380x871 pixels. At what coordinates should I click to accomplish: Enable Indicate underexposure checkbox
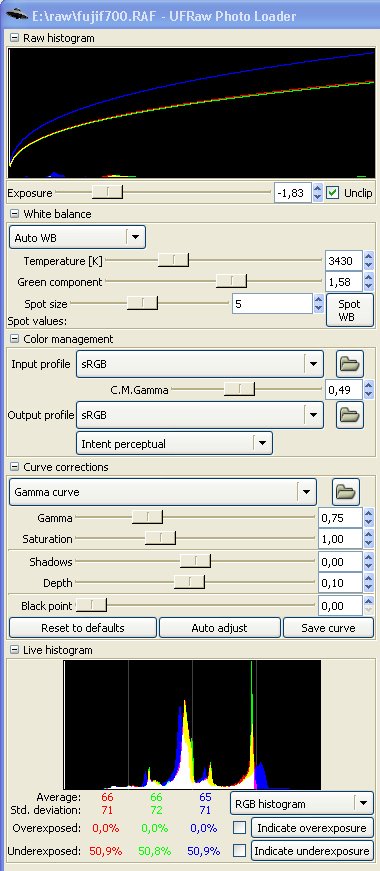pyautogui.click(x=239, y=850)
